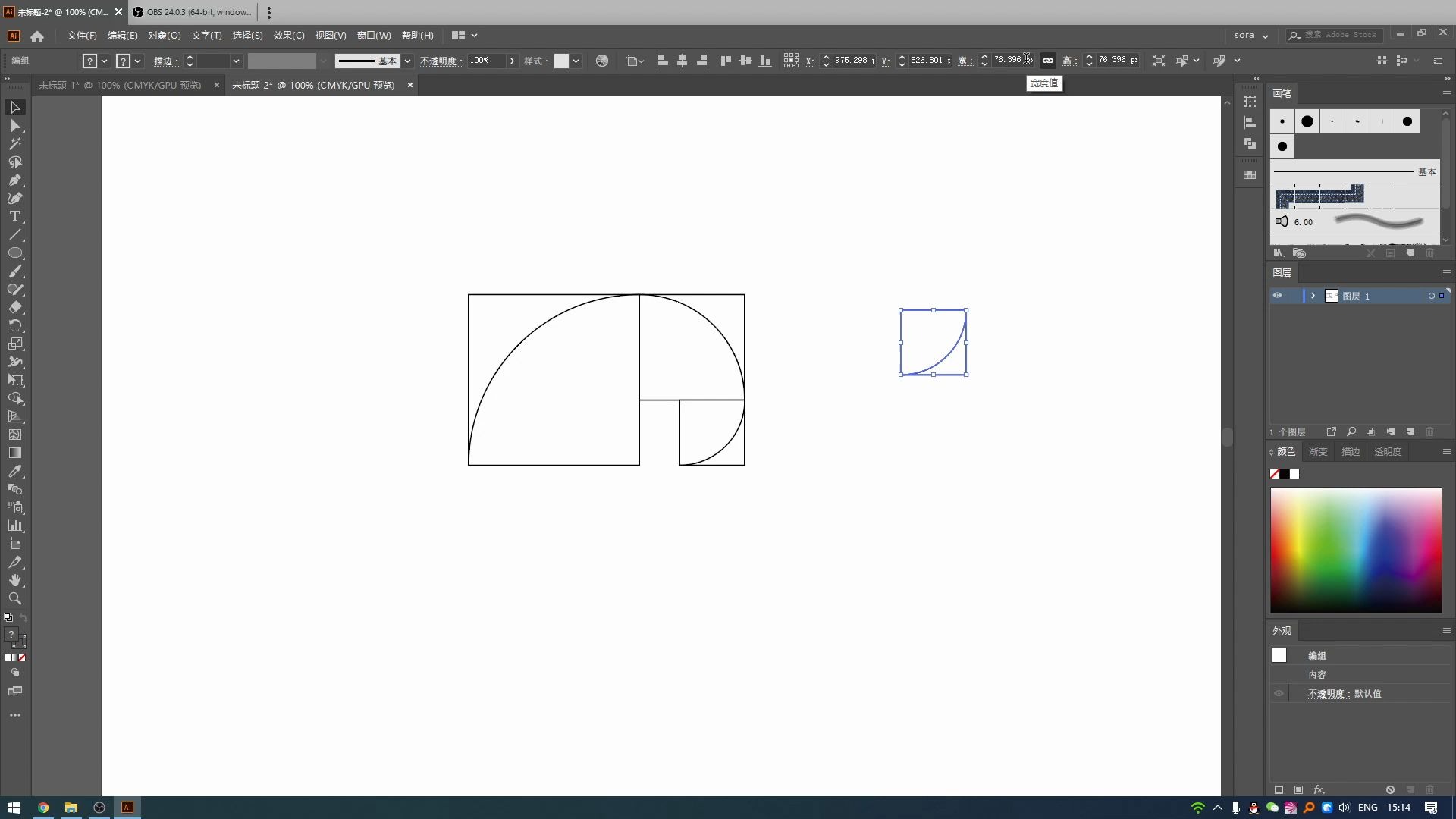Click the 6.00 calligraphic brush row
Screen dimensions: 1456x819
[1355, 222]
